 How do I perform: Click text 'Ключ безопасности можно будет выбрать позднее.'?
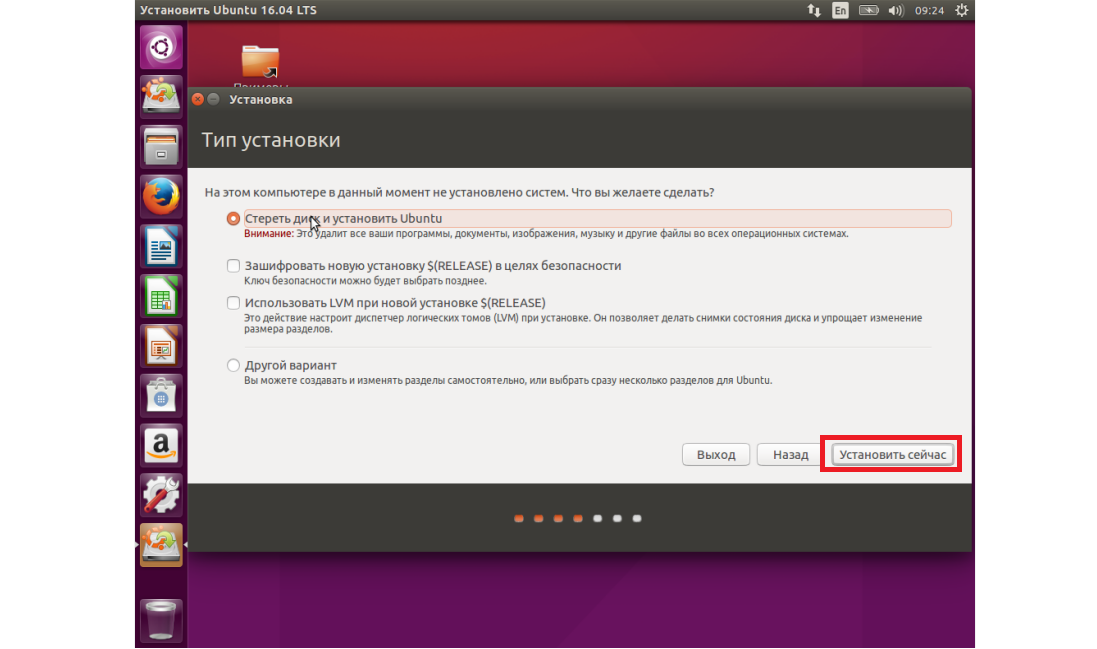(365, 281)
